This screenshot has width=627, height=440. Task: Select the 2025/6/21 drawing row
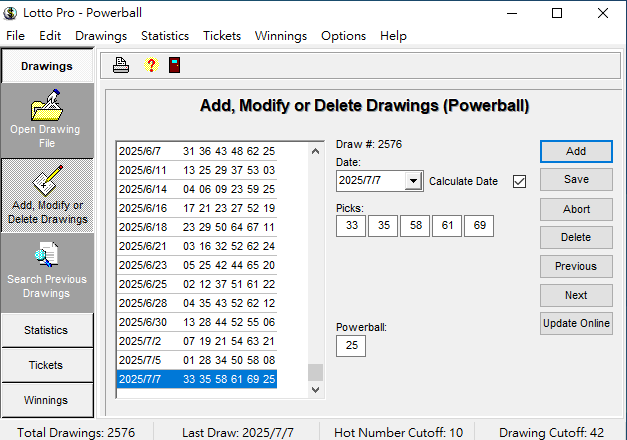(197, 246)
